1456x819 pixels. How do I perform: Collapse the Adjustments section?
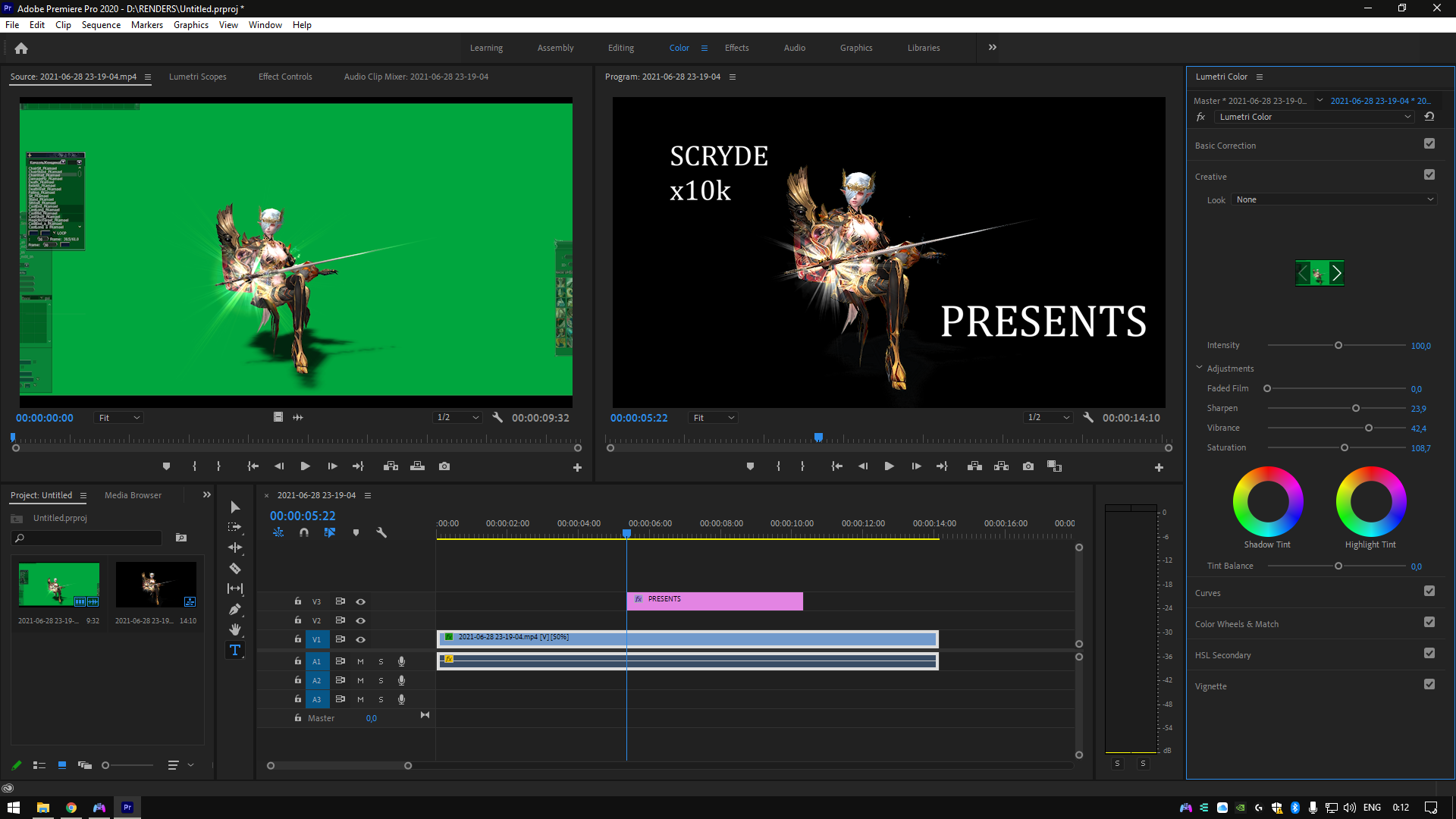pos(1200,368)
